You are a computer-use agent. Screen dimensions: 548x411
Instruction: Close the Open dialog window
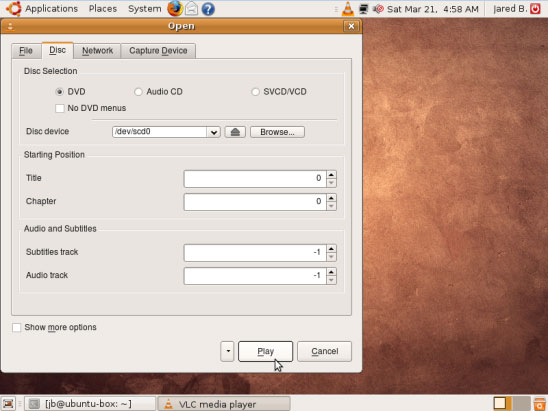pos(351,26)
